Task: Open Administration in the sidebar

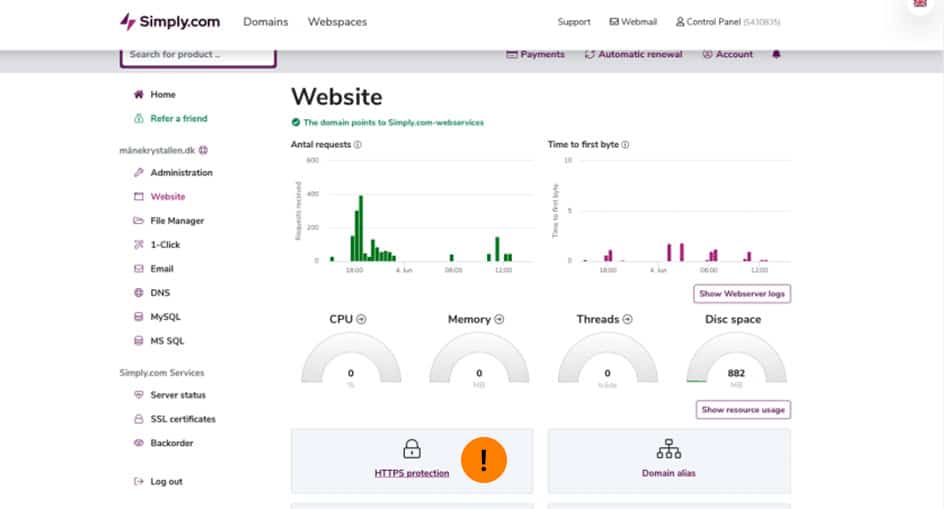Action: [181, 172]
